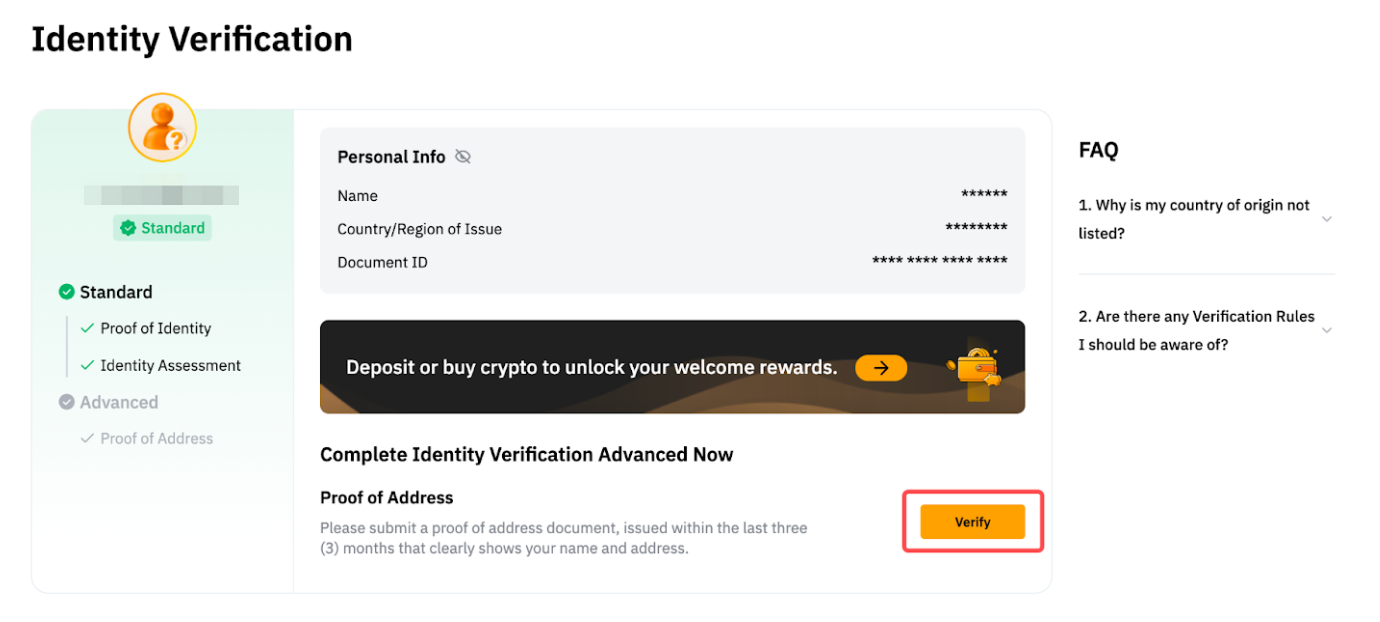Click the Proof of Address checkmark
Viewport: 1380px width, 622px height.
click(x=87, y=438)
